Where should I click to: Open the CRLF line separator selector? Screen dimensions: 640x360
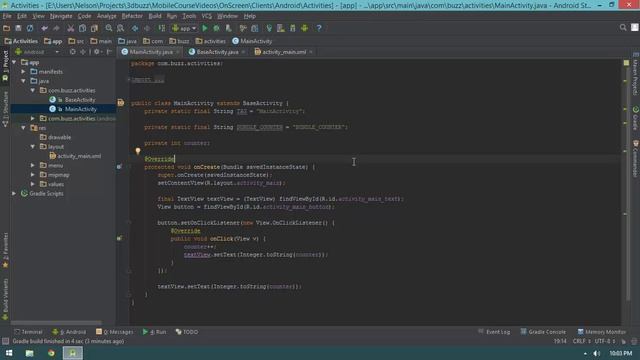click(x=582, y=341)
